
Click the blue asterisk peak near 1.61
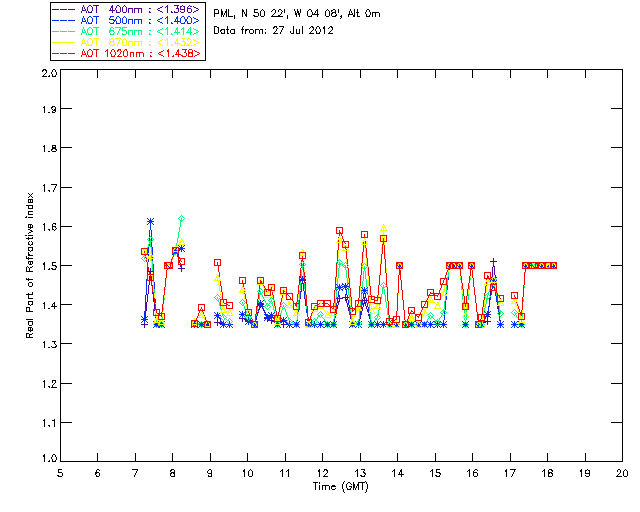[x=151, y=222]
